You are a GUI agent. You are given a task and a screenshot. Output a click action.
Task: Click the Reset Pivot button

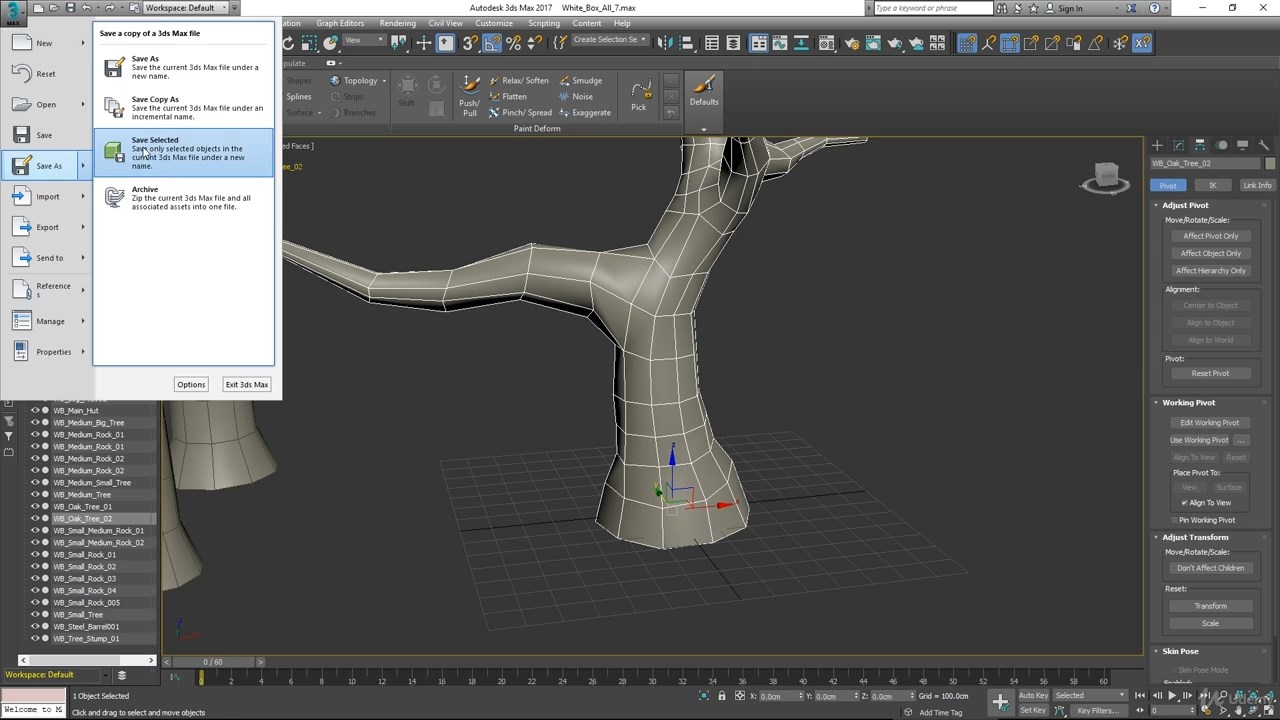[x=1210, y=373]
